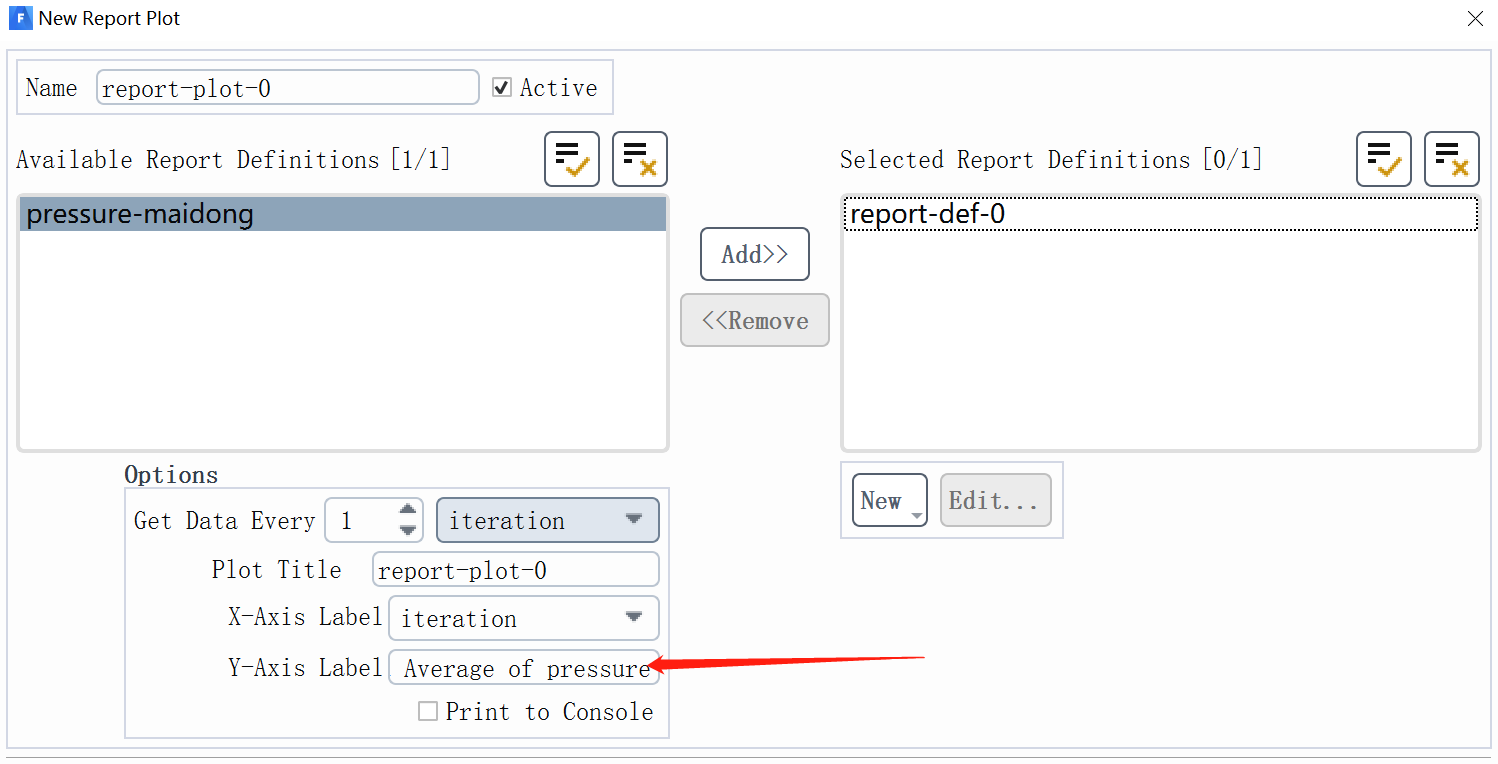Screen dimensions: 1498x764
Task: Click the Y-Axis Label text field
Action: tap(523, 668)
